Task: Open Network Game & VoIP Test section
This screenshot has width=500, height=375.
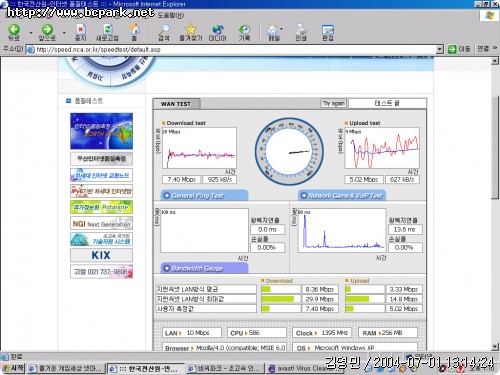Action: click(x=342, y=195)
